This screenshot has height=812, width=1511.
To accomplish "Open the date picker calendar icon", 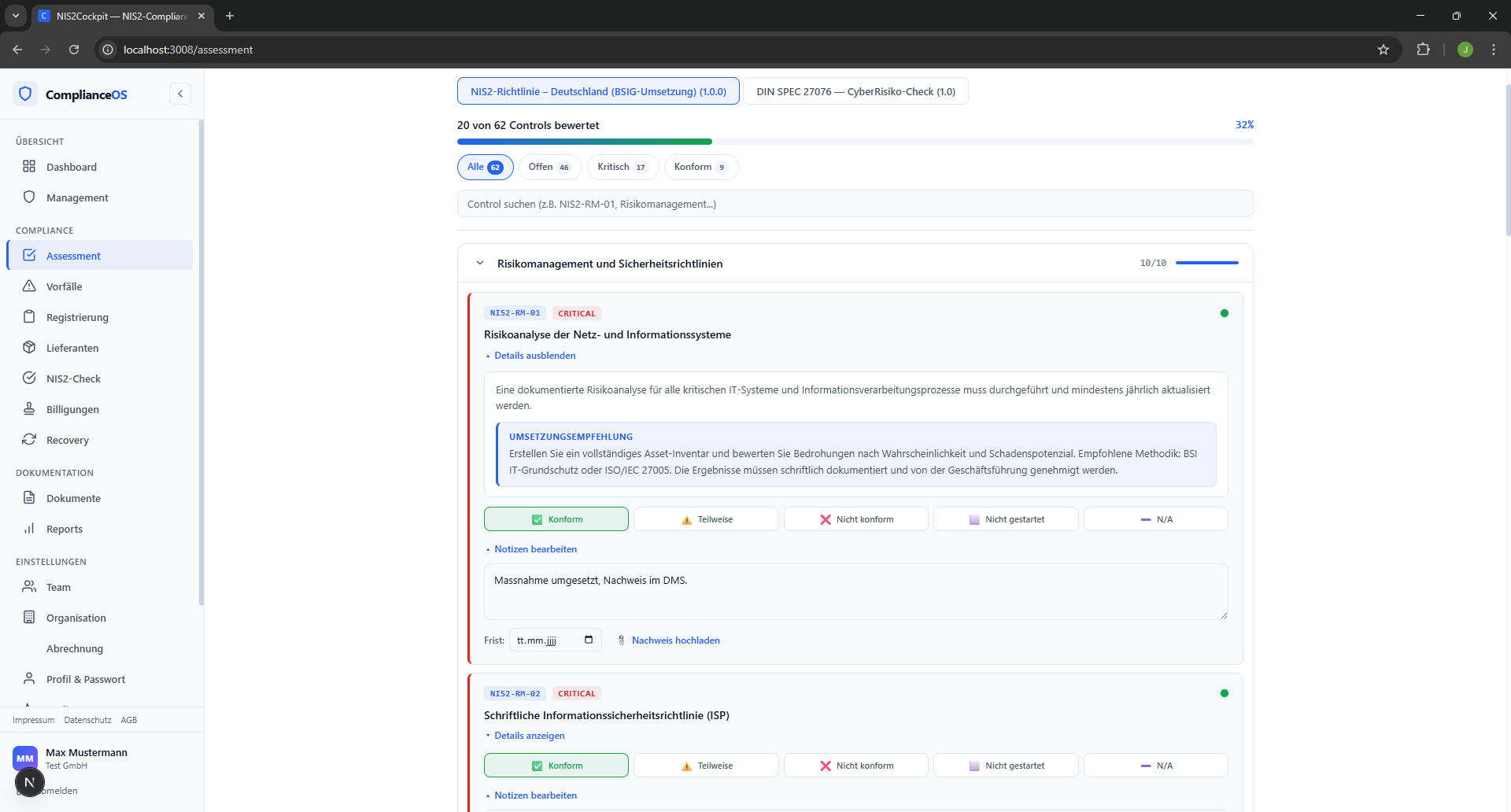I will pyautogui.click(x=589, y=640).
